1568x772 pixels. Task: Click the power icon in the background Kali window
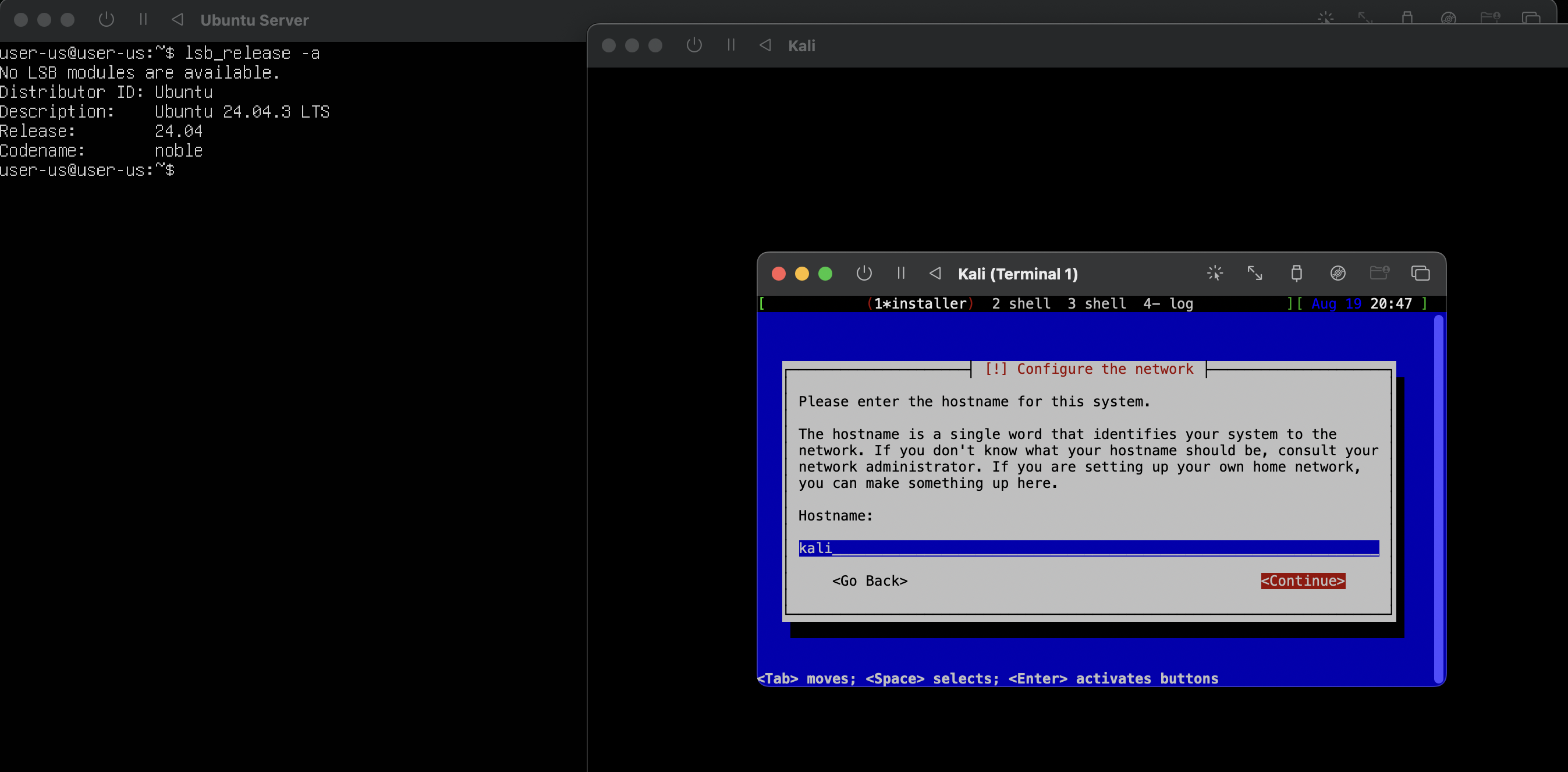[694, 45]
